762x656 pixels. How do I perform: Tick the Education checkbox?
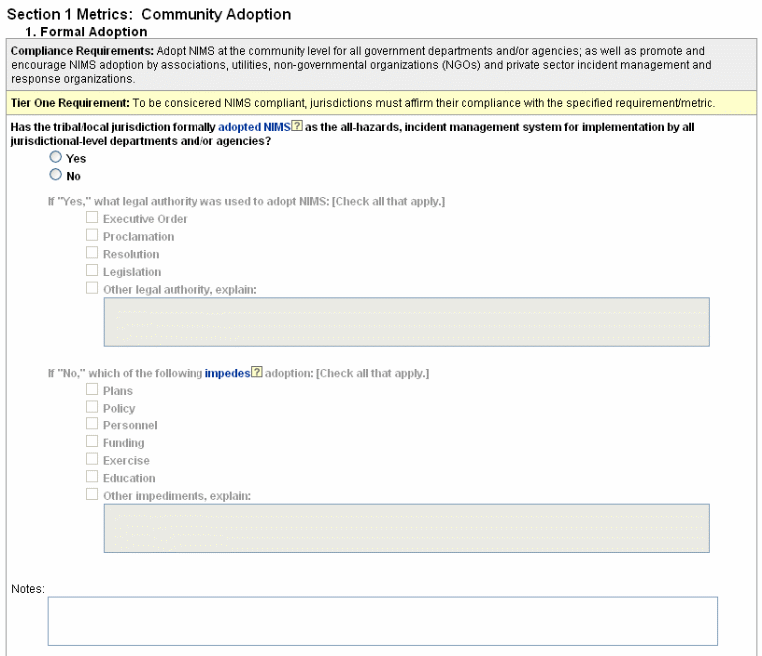[x=92, y=478]
